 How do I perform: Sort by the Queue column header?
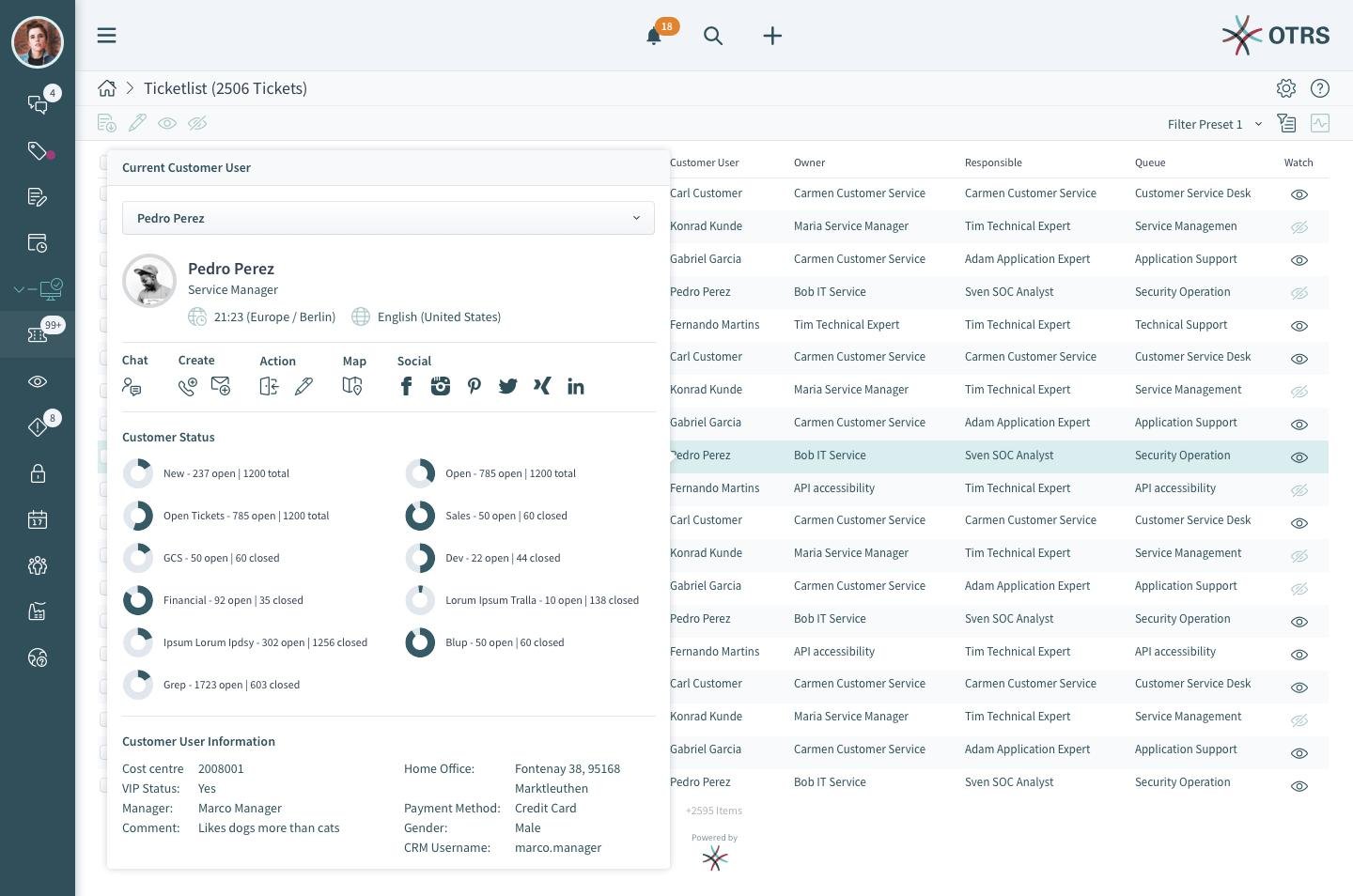1150,162
